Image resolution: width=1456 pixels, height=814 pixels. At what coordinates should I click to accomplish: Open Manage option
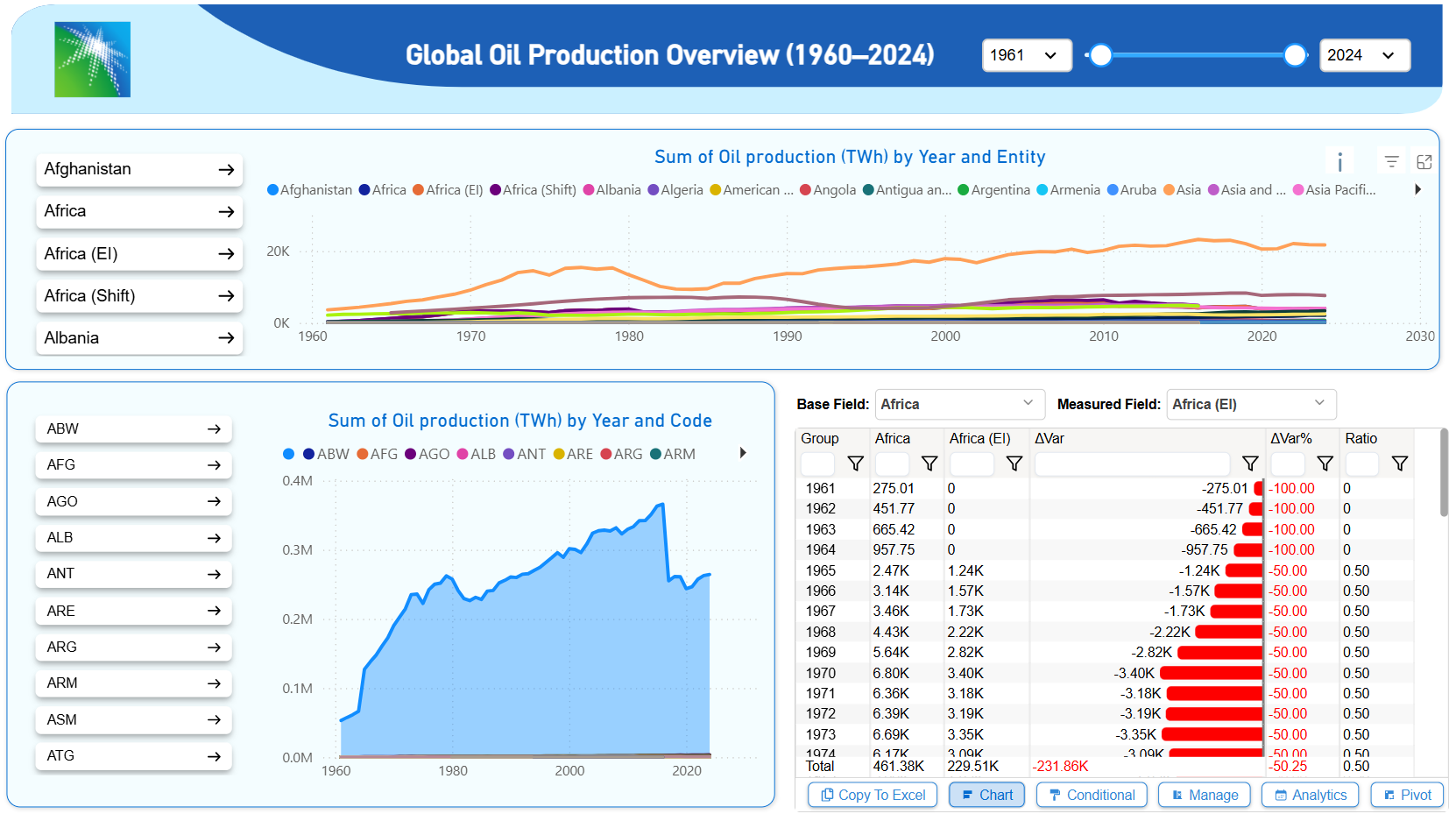[x=1205, y=795]
